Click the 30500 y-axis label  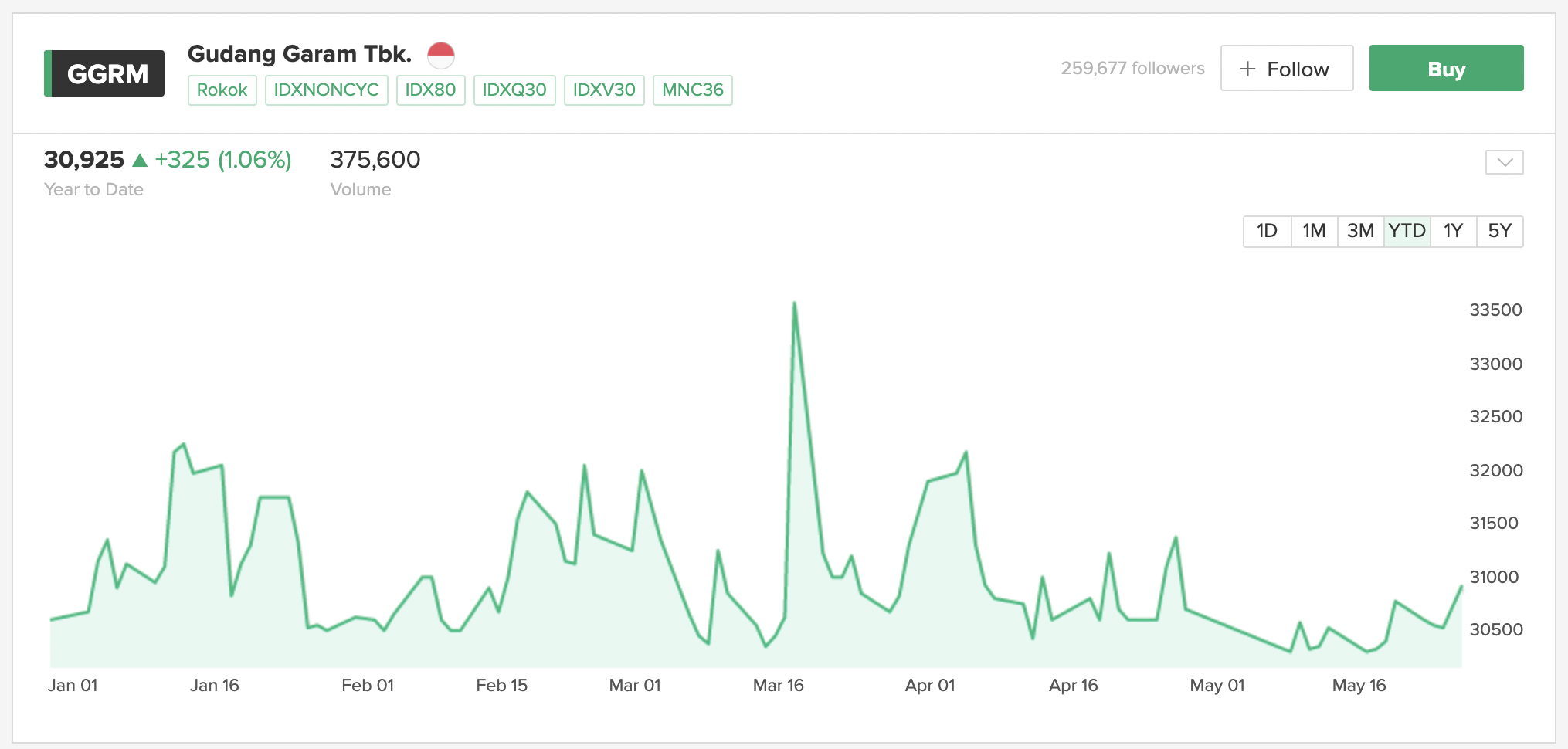pos(1496,630)
